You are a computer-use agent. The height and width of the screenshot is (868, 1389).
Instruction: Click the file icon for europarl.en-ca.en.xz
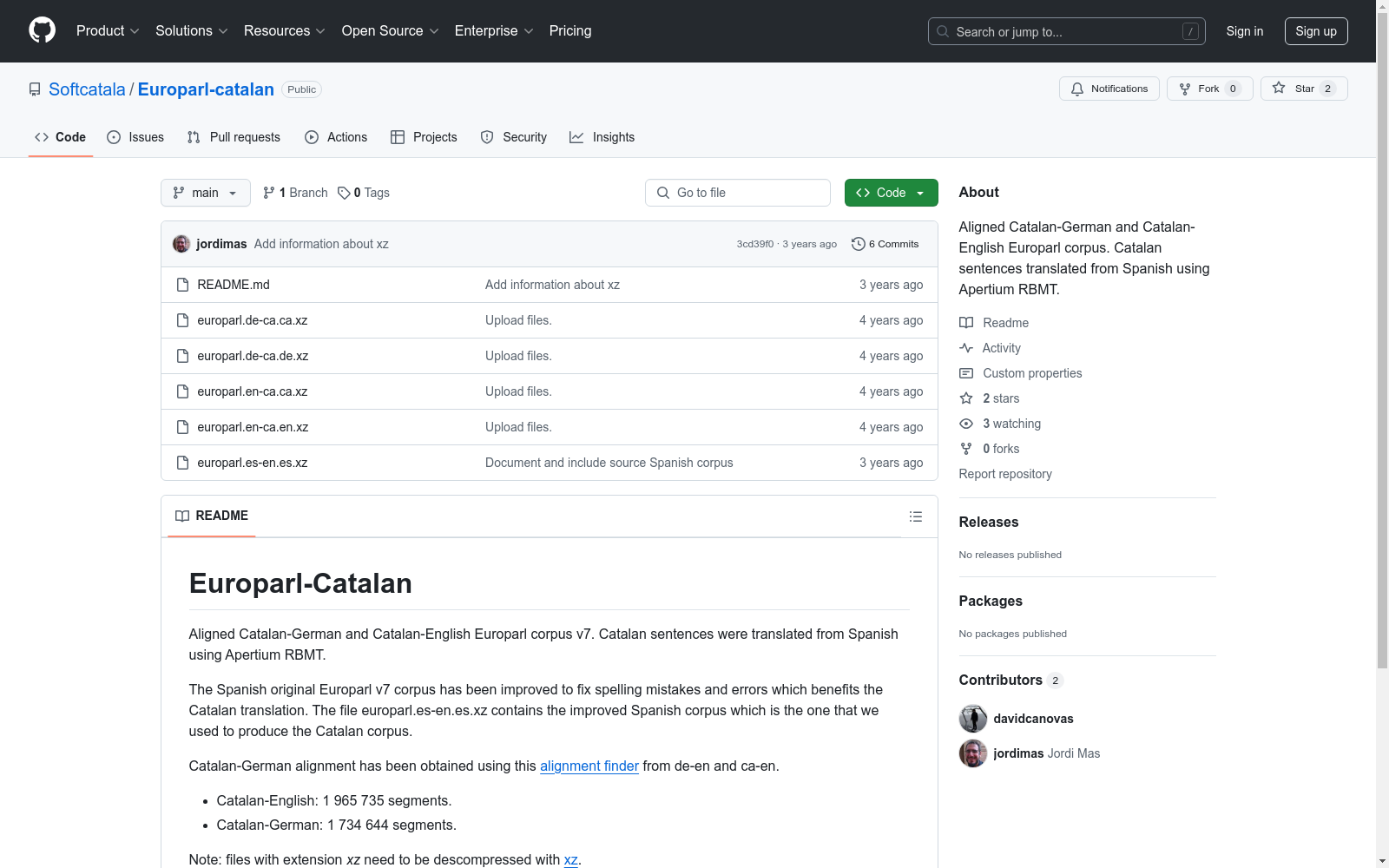[182, 427]
